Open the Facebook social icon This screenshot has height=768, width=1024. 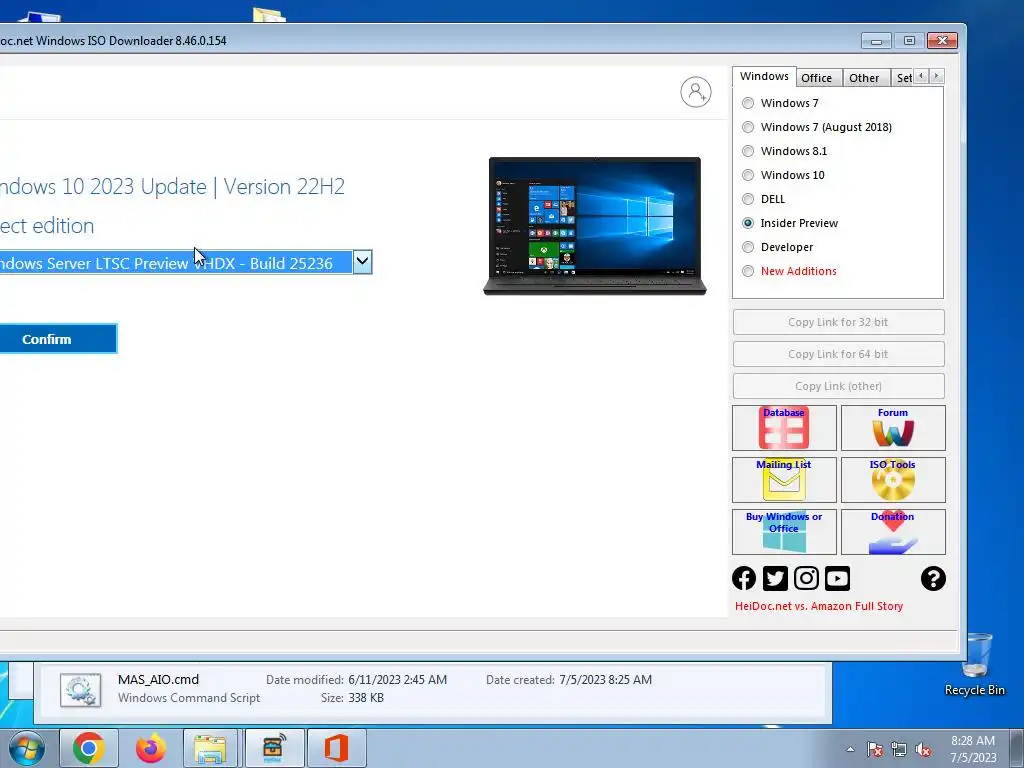click(744, 578)
